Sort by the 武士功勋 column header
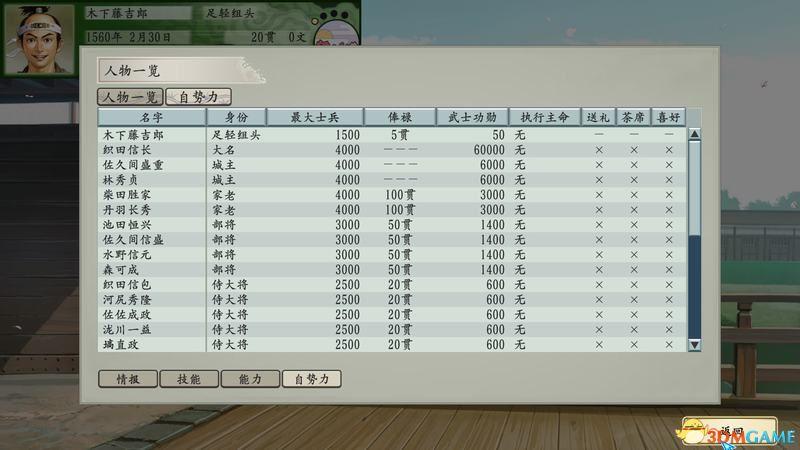 tap(472, 117)
